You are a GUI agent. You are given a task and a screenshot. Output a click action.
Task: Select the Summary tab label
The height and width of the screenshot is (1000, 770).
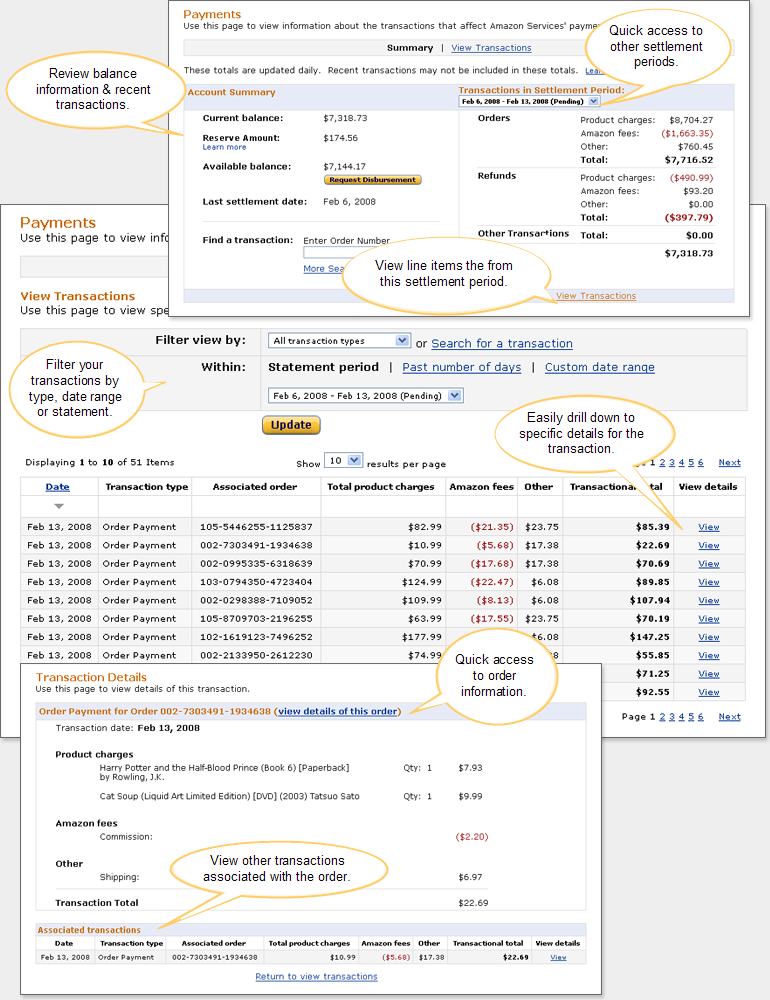[x=410, y=48]
